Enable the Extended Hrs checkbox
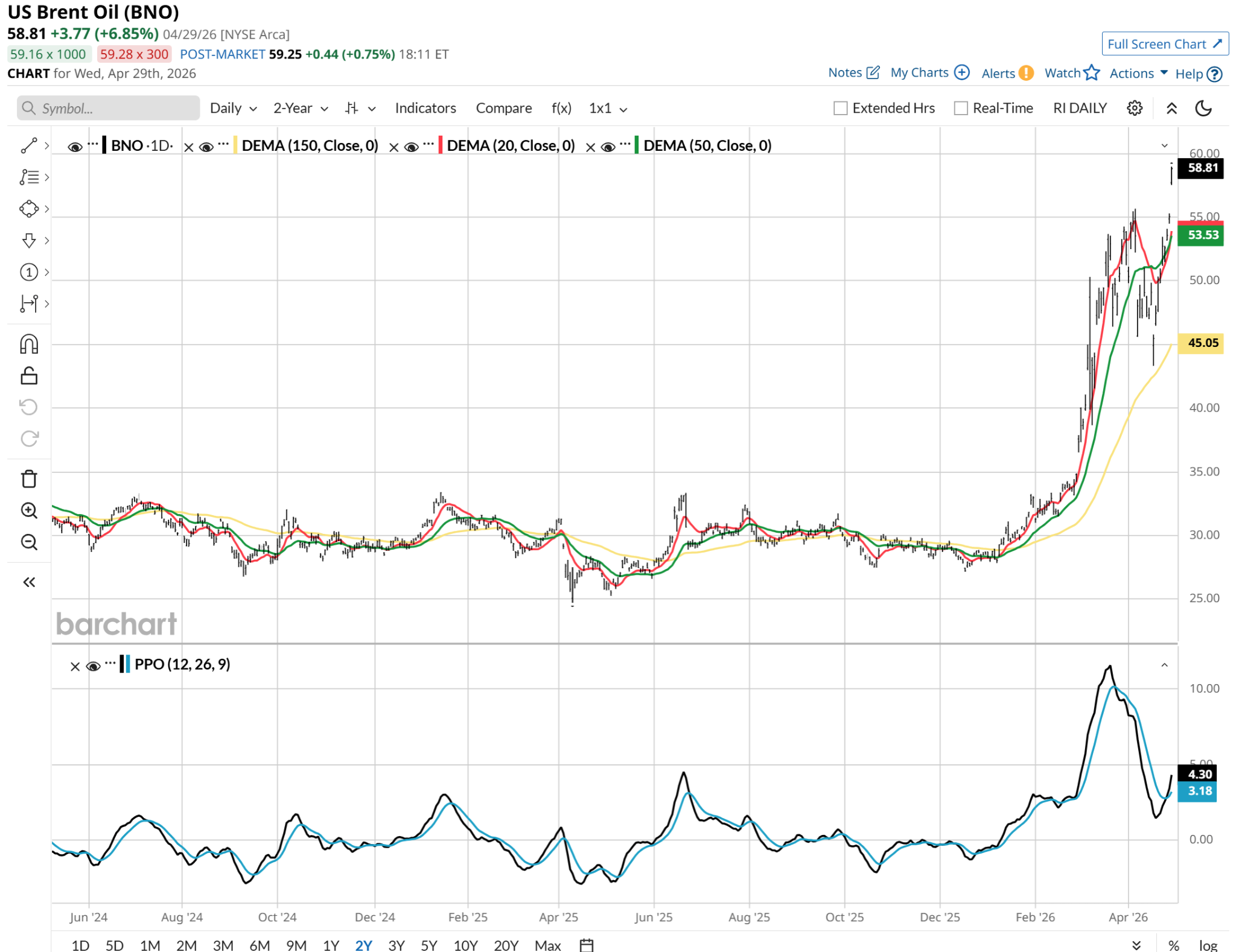Screen dimensions: 1236x952 click(840, 109)
